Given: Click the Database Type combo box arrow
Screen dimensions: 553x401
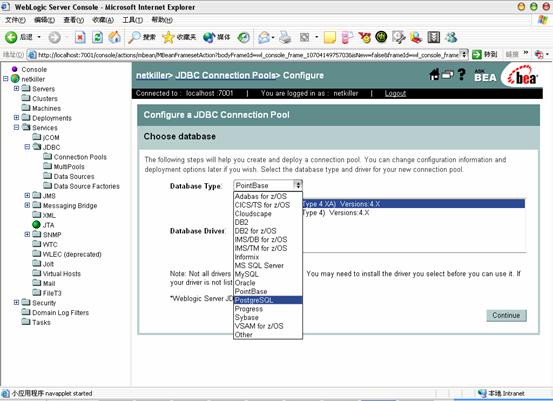Looking at the screenshot, I should coord(298,185).
